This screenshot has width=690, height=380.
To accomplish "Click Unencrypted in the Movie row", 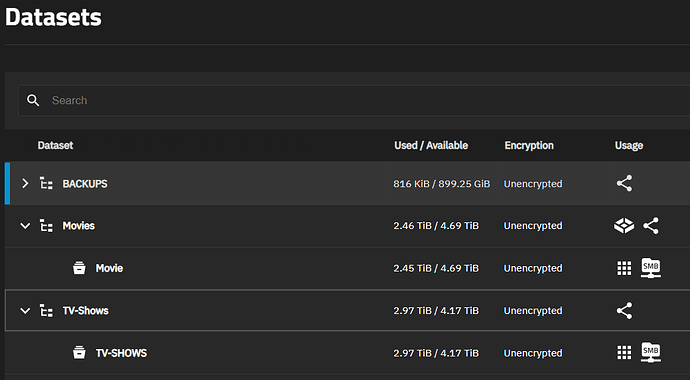I will click(x=533, y=268).
